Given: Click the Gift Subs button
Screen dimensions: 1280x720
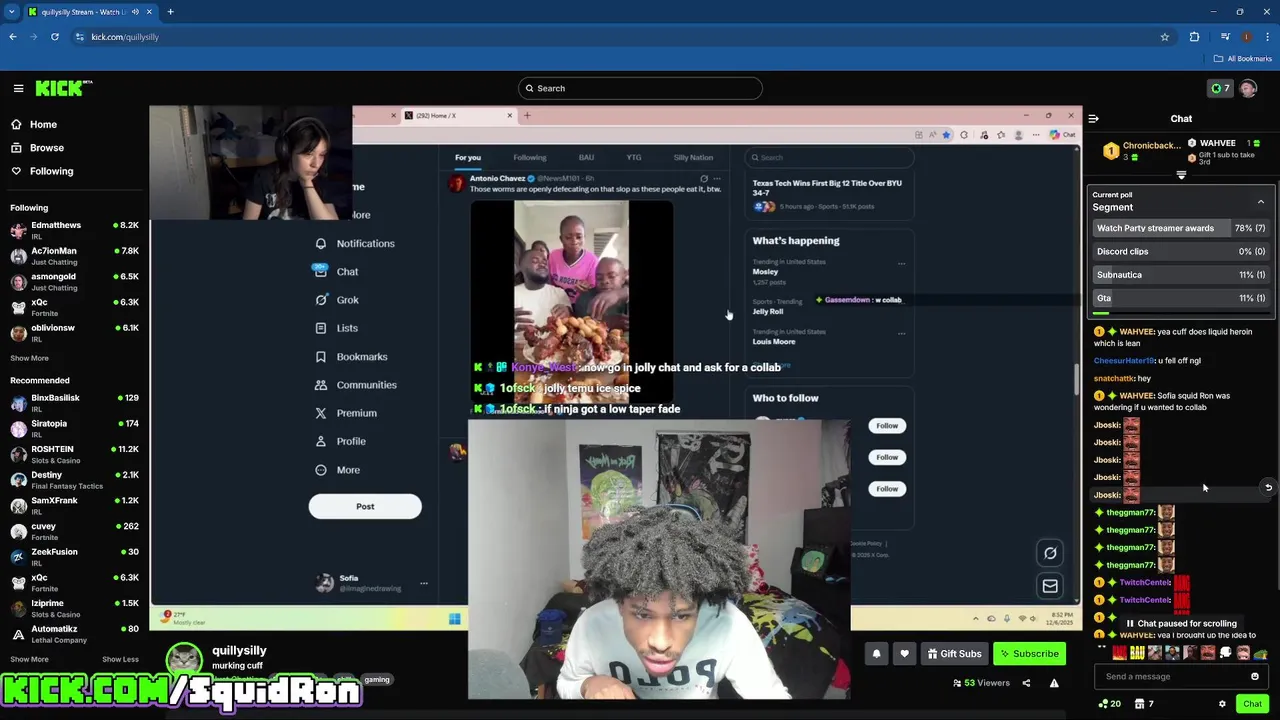Looking at the screenshot, I should pyautogui.click(x=954, y=654).
